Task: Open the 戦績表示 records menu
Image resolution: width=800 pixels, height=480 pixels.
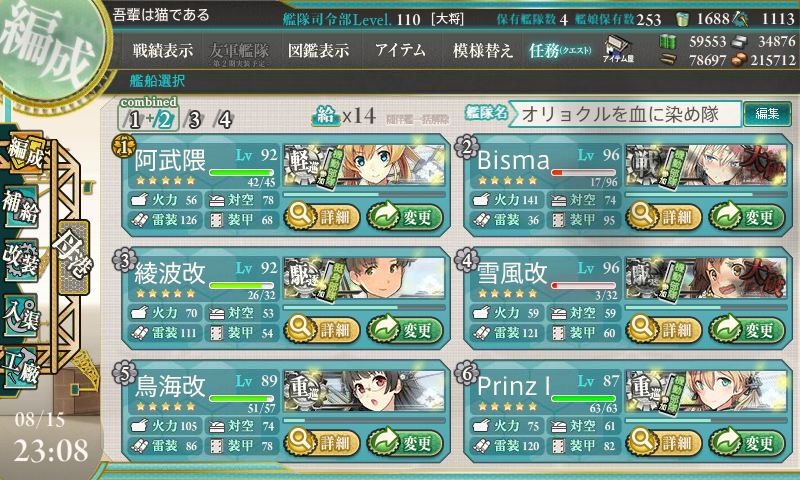Action: (163, 50)
